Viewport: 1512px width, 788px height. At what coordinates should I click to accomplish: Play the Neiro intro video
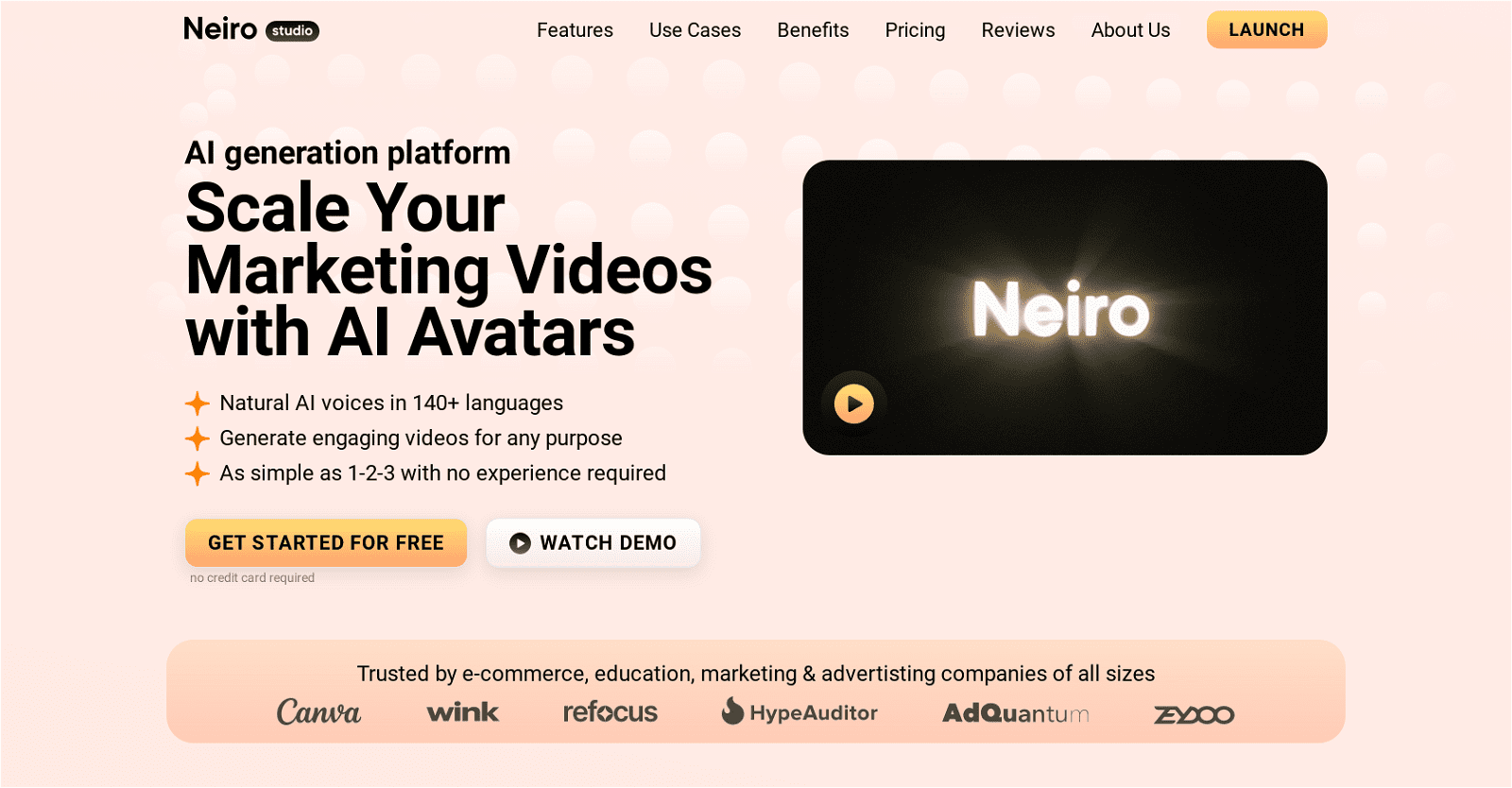pos(854,403)
